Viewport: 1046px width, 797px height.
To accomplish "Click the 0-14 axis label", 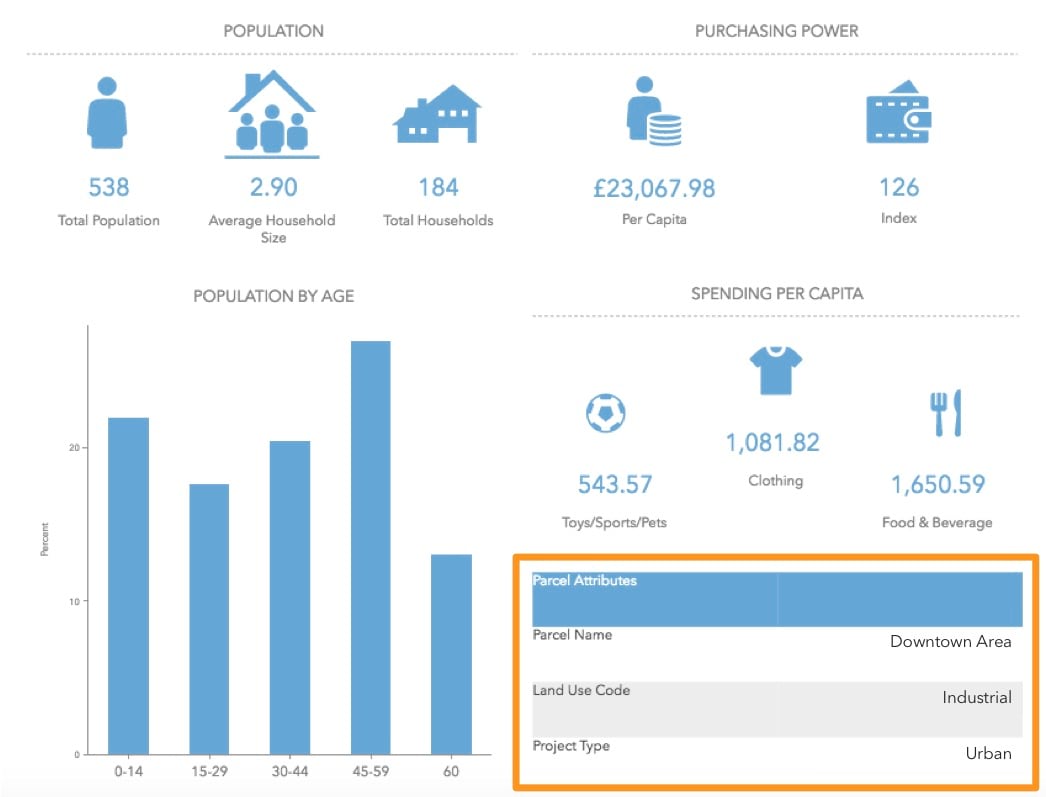I will tap(128, 772).
